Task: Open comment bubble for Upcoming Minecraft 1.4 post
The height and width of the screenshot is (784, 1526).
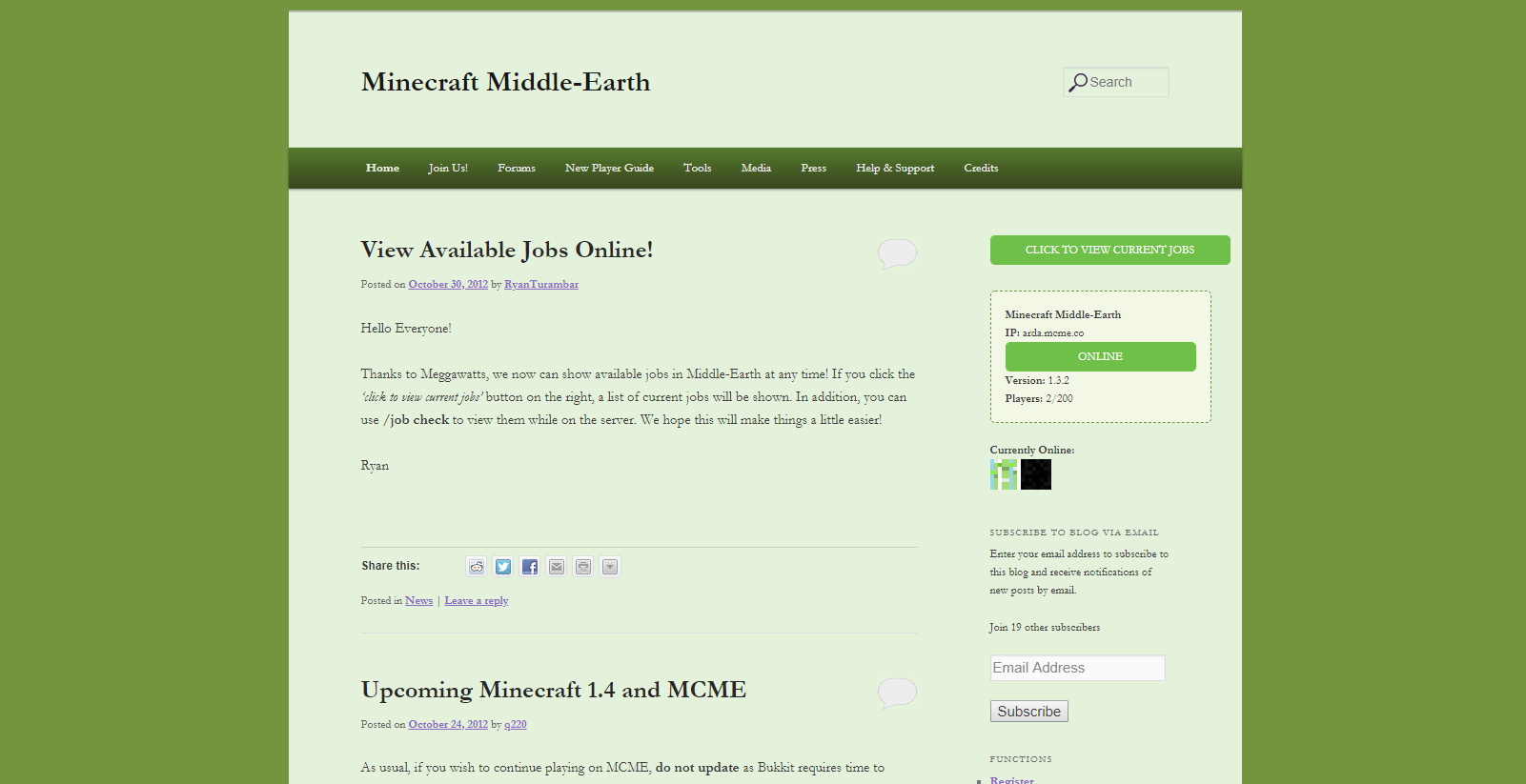Action: (897, 694)
